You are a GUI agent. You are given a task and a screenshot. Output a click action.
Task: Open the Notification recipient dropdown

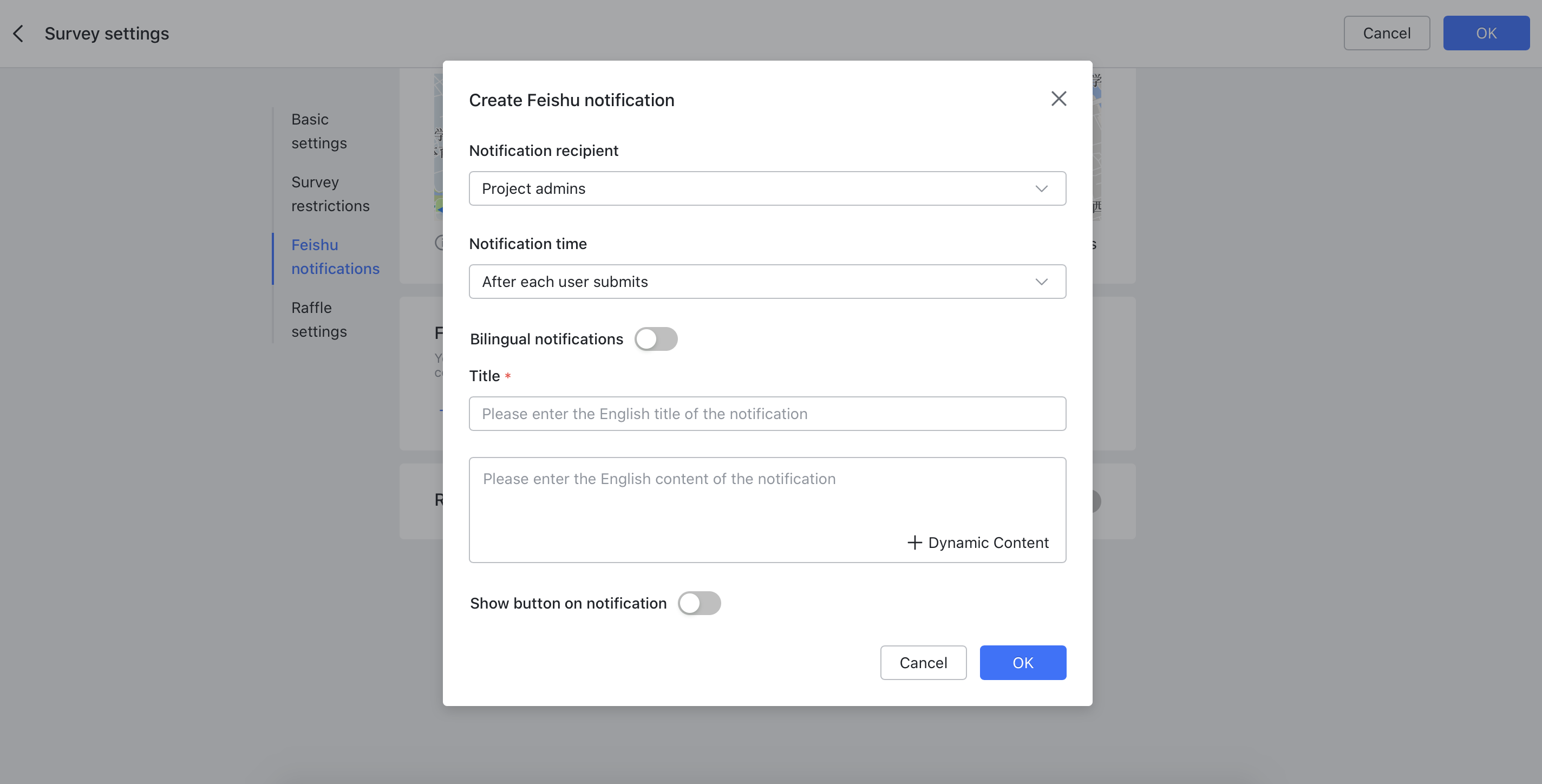coord(767,188)
